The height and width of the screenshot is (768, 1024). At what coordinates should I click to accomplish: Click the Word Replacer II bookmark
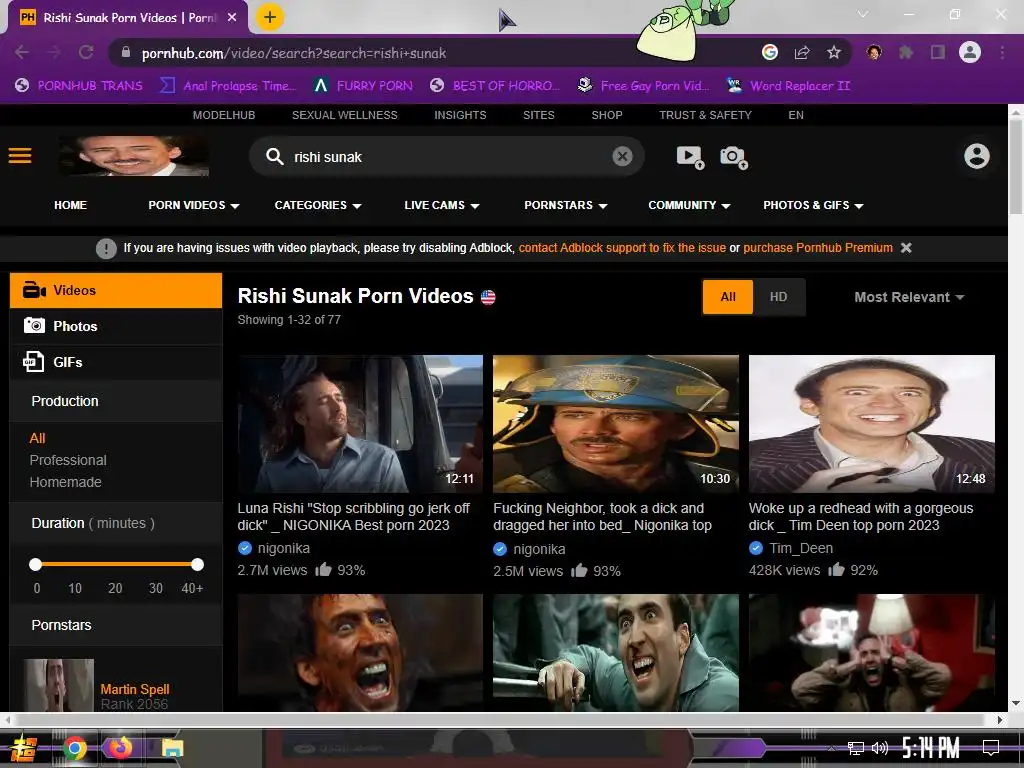point(788,86)
